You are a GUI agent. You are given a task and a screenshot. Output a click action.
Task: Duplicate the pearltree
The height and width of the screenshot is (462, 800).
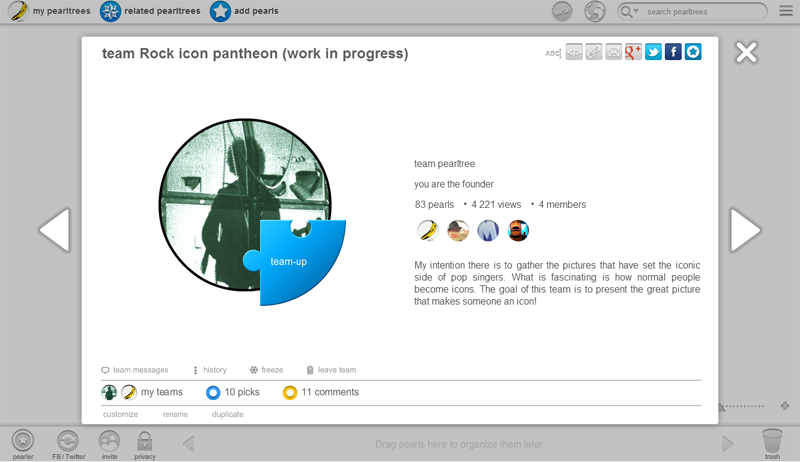228,414
